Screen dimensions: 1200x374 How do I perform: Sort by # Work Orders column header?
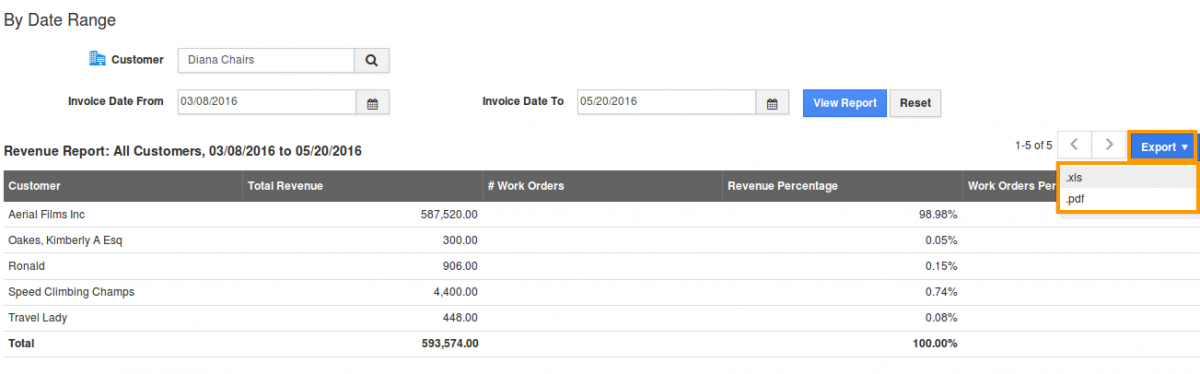603,186
